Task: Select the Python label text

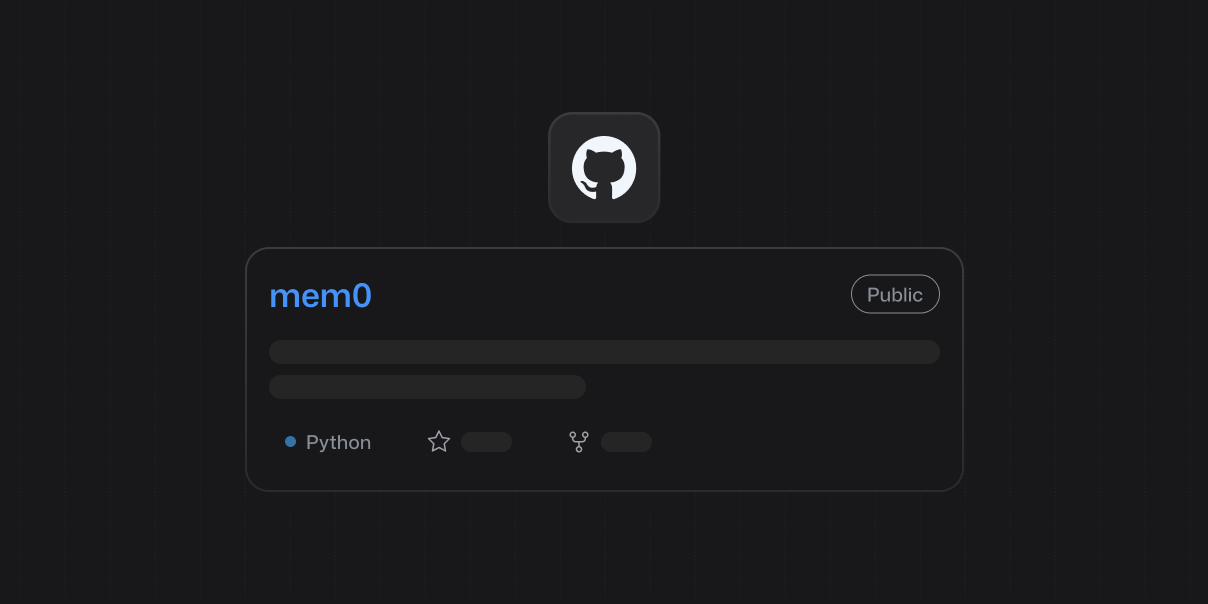Action: point(338,441)
